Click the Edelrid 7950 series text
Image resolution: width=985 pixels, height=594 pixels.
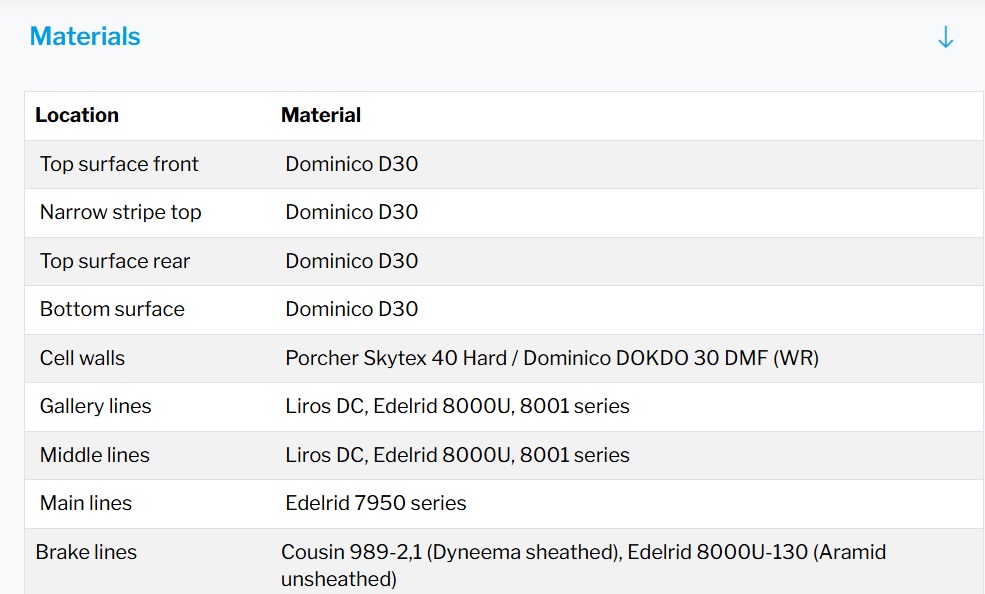[375, 503]
